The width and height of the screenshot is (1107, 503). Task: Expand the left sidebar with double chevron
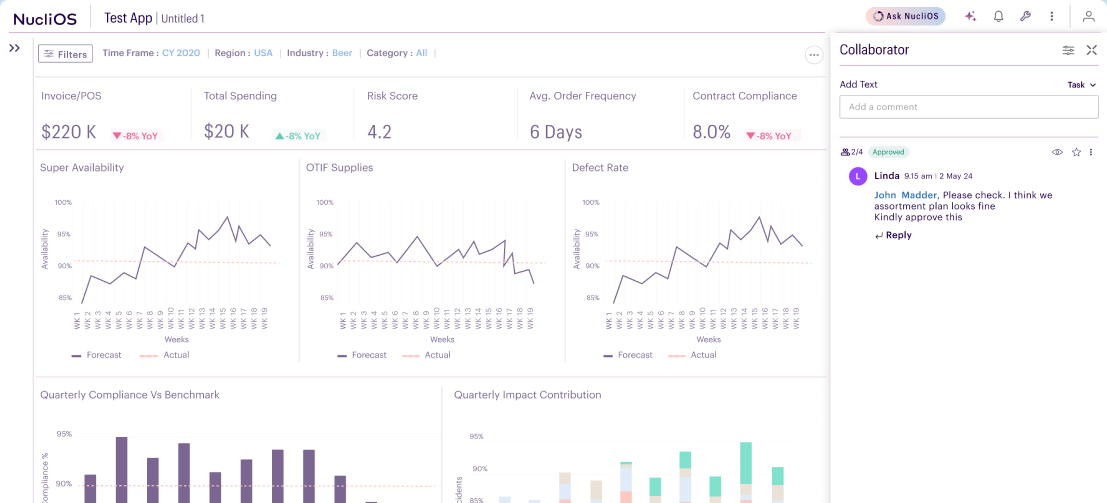(14, 48)
